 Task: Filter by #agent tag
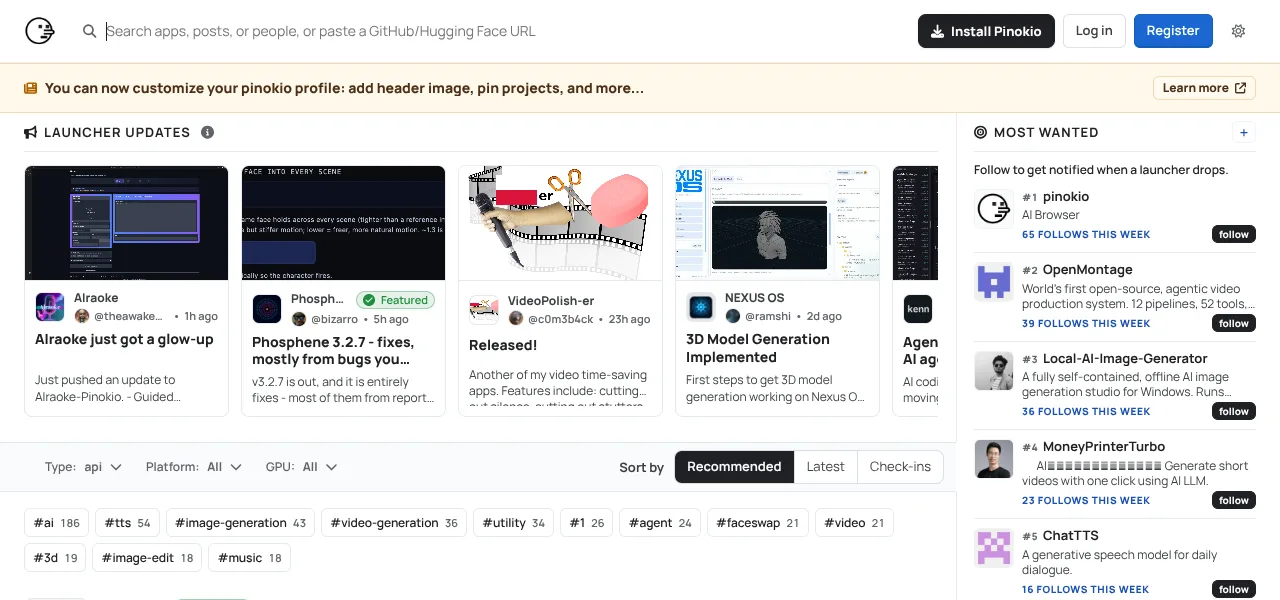[660, 523]
